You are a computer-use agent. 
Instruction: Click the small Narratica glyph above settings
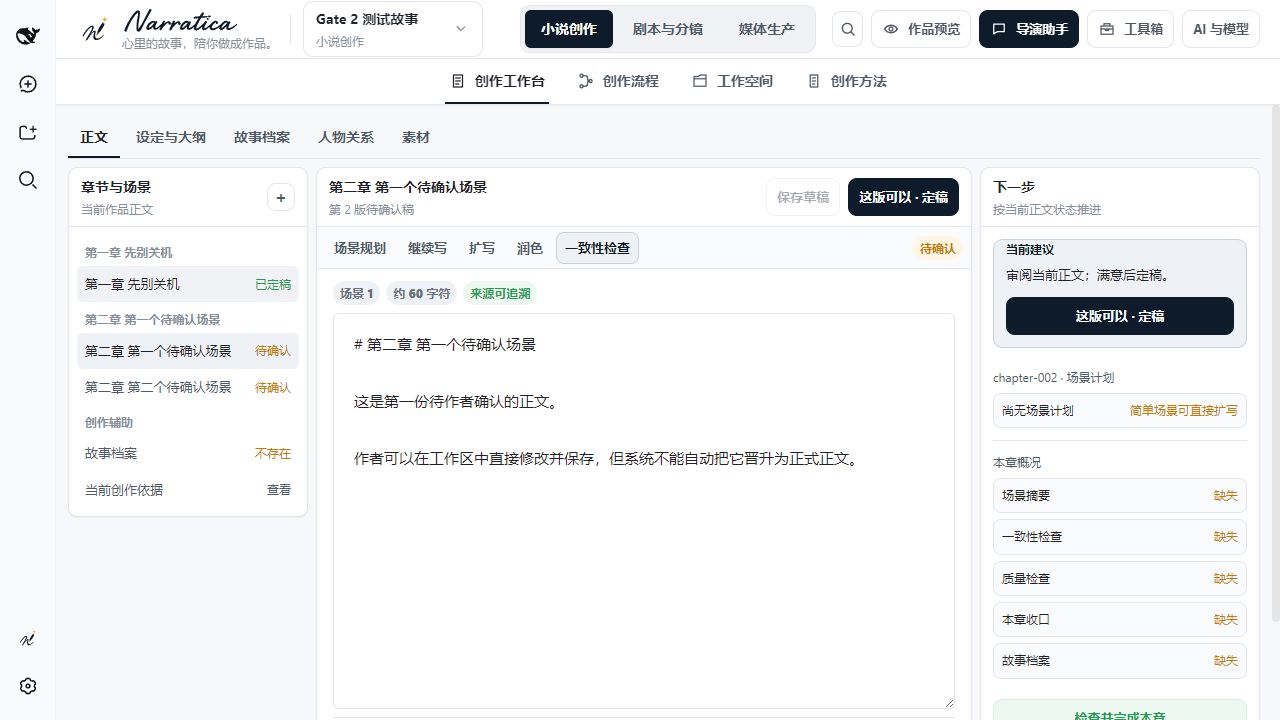tap(28, 639)
